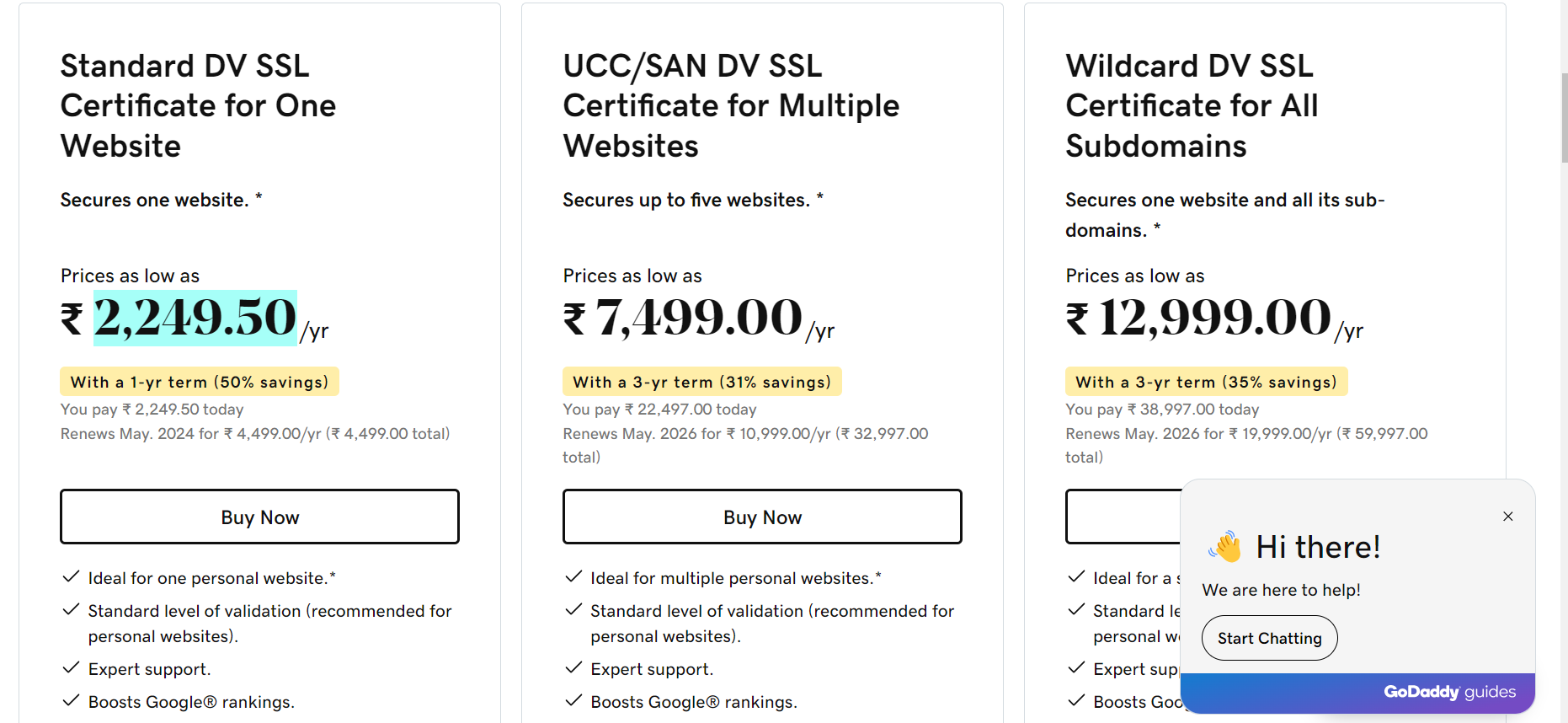
Task: Click the rupee symbol before 7,499.00
Action: 574,319
